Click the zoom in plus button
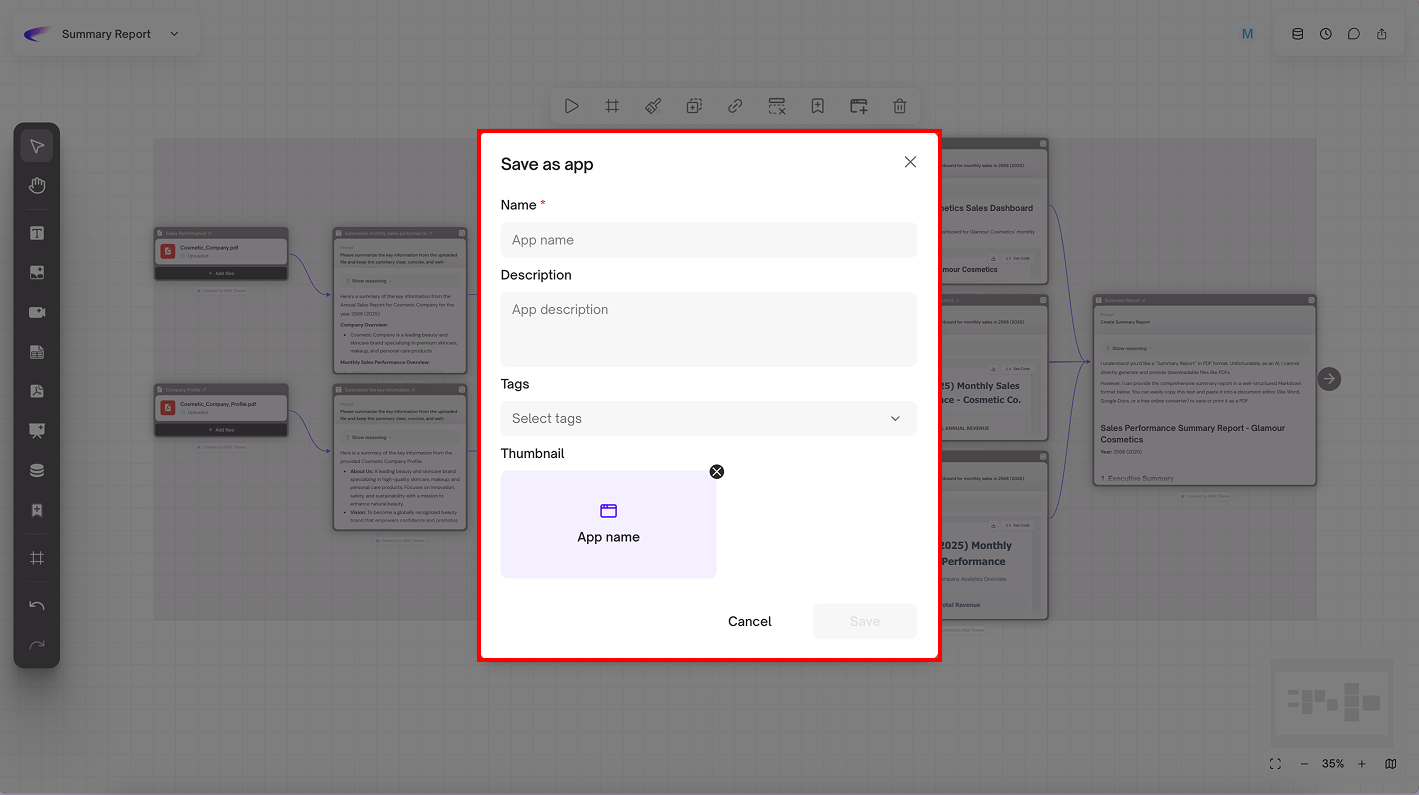 [1361, 764]
